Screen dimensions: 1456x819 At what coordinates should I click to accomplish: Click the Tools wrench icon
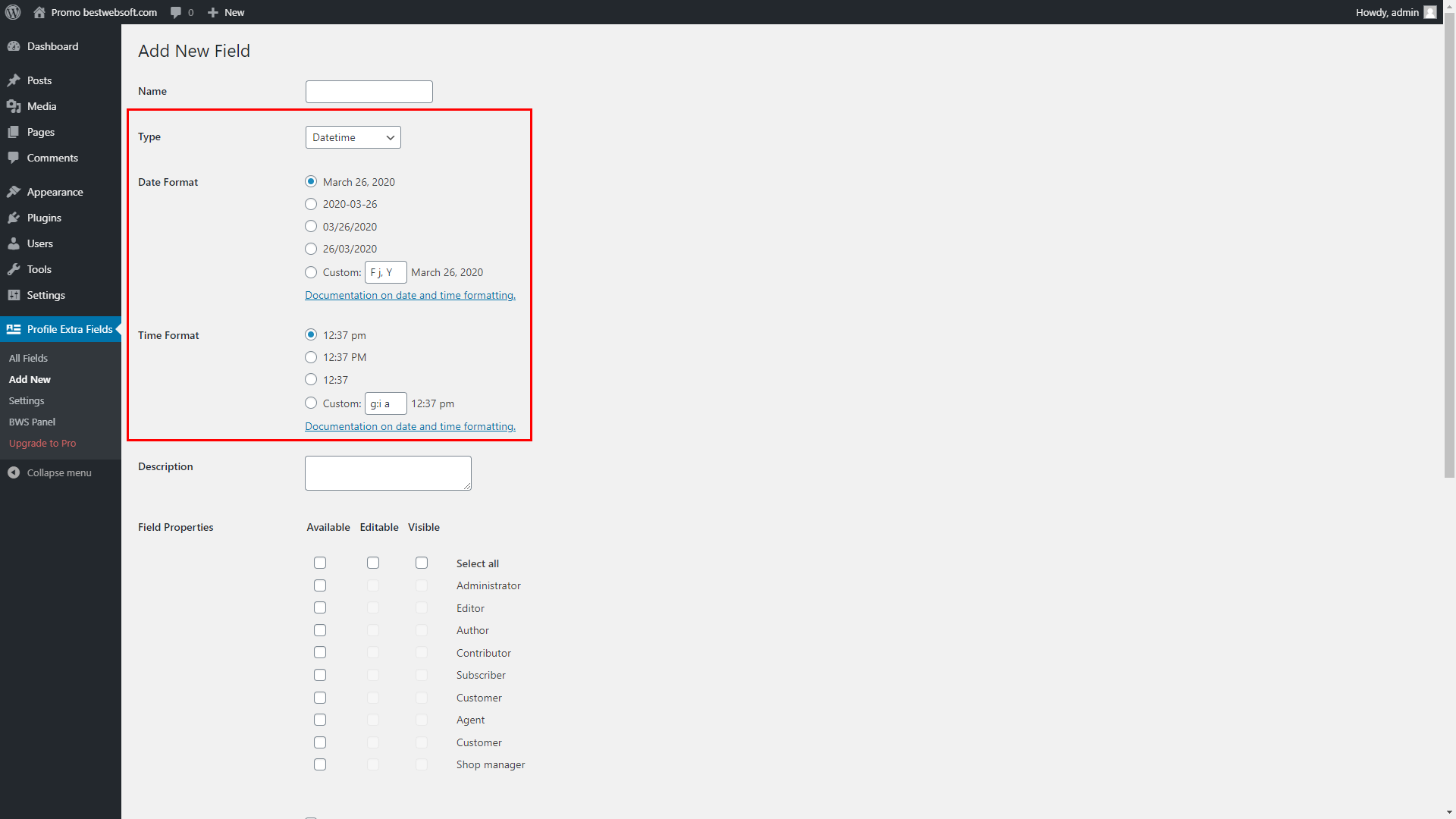(14, 269)
